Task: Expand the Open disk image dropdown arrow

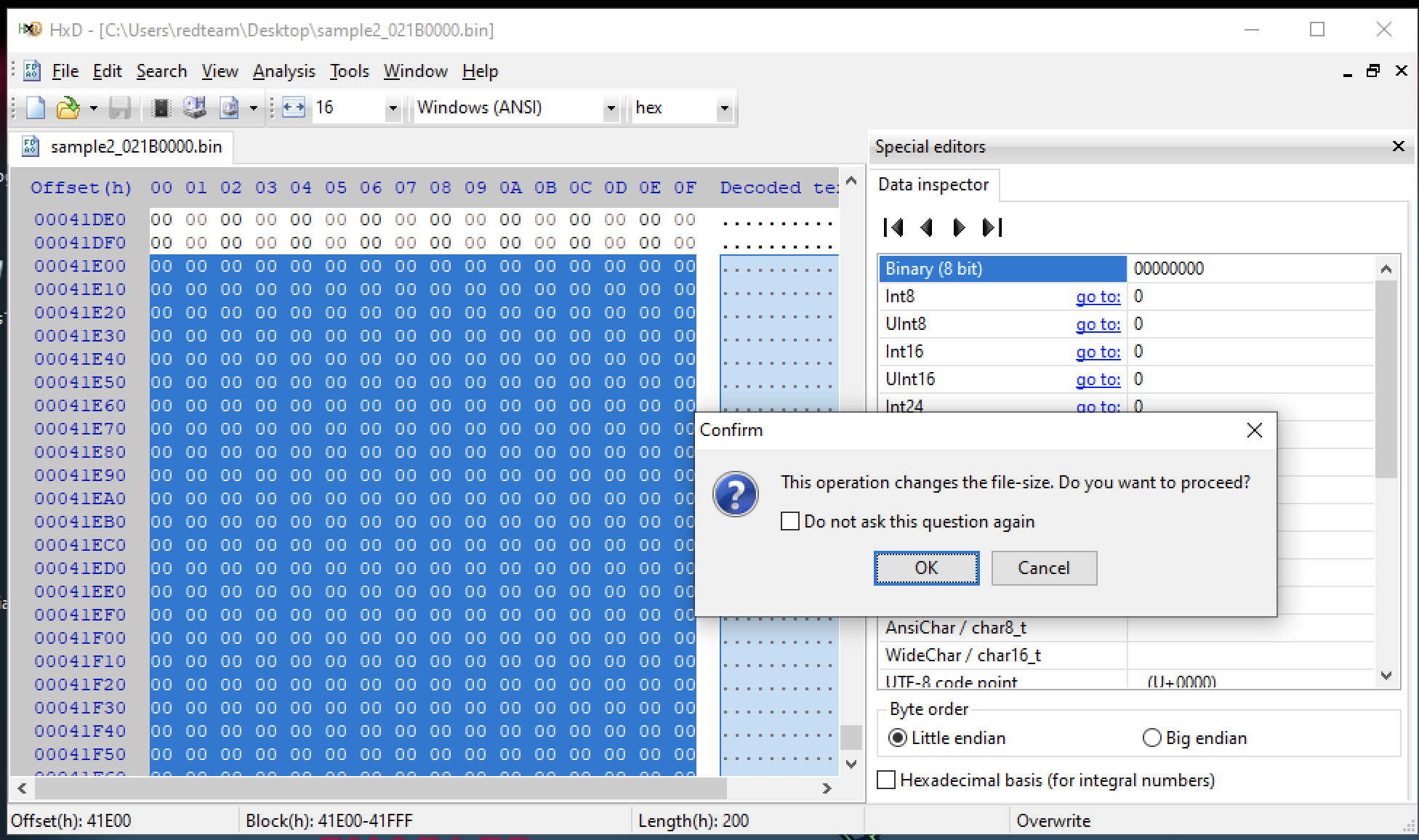Action: [253, 108]
